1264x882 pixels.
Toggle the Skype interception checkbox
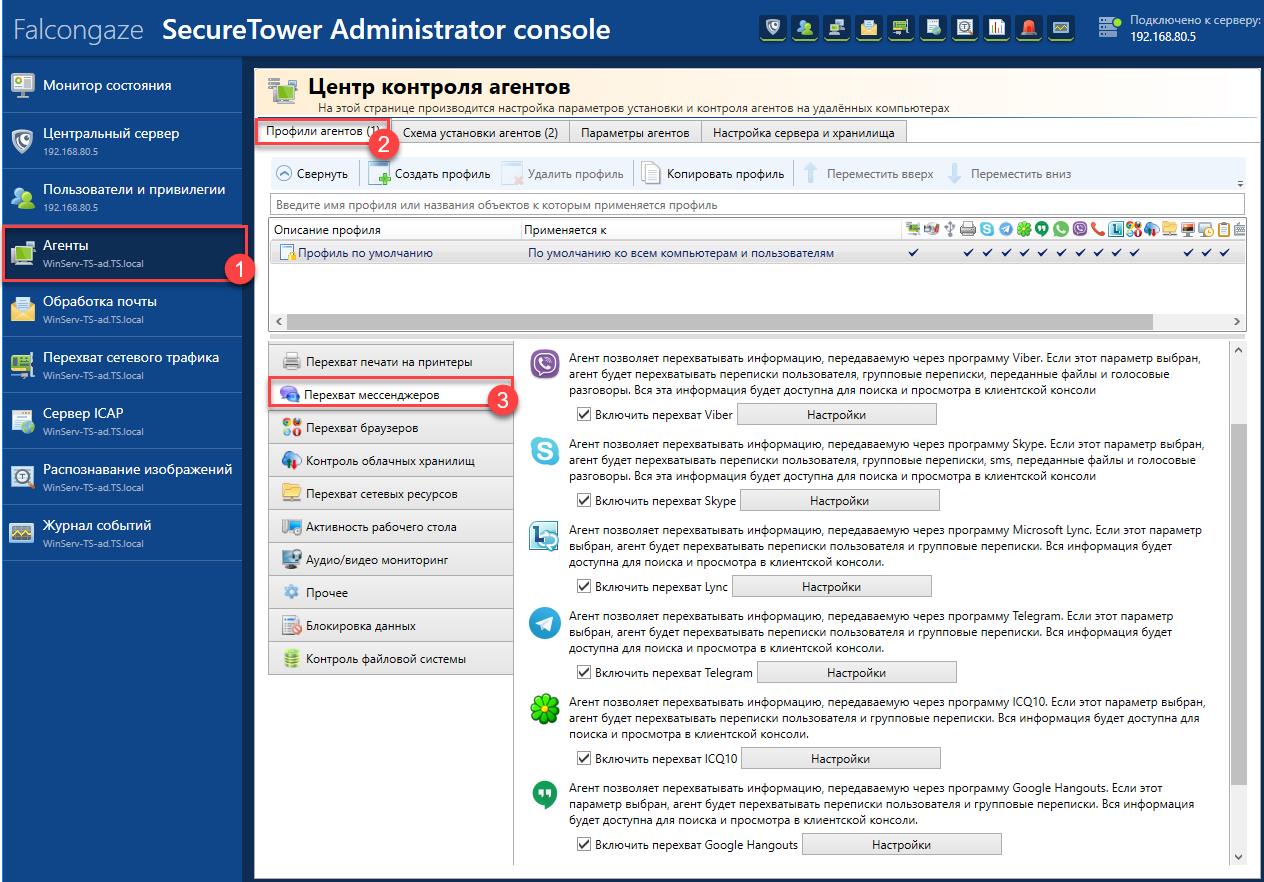(x=584, y=501)
